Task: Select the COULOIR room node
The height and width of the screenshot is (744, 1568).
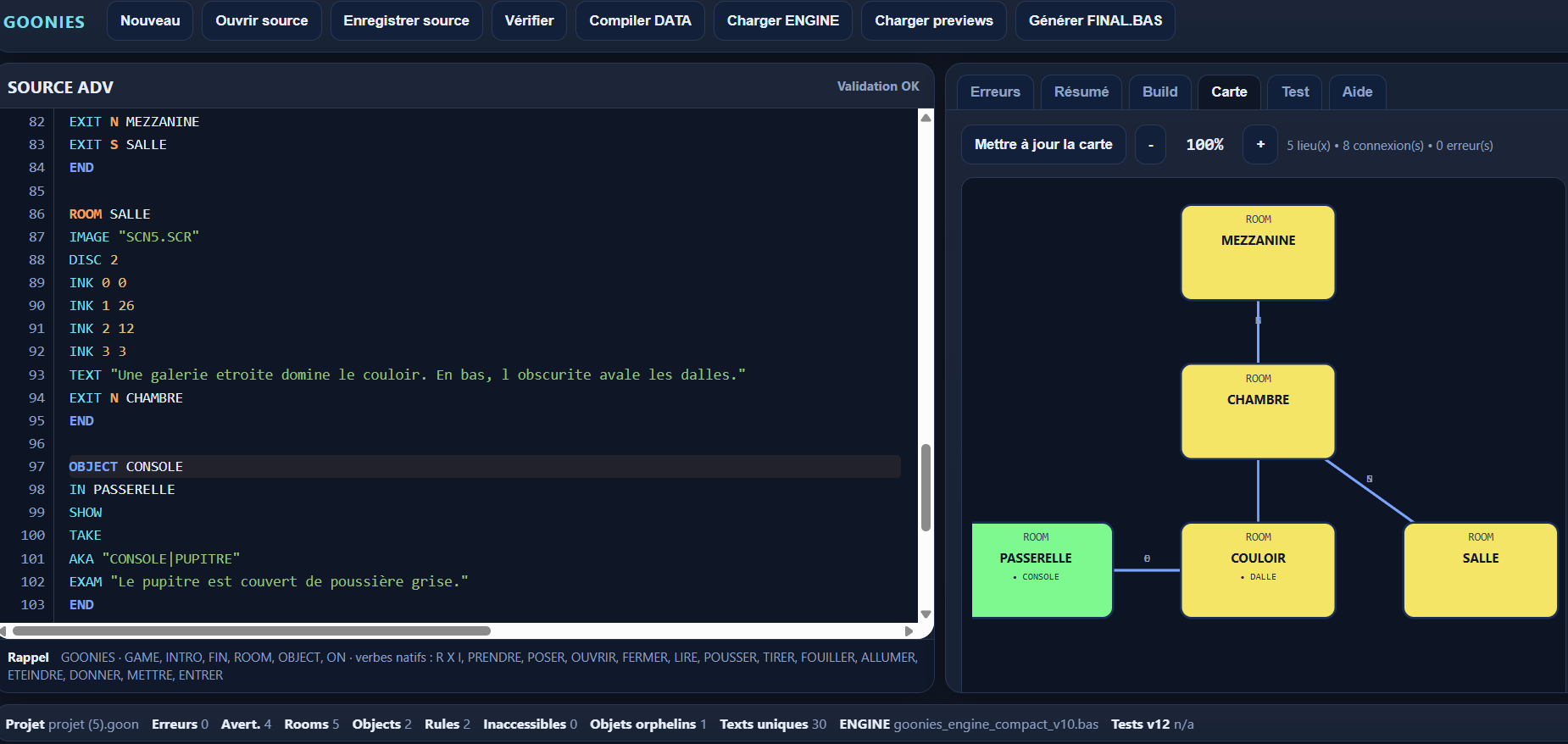Action: tap(1258, 570)
